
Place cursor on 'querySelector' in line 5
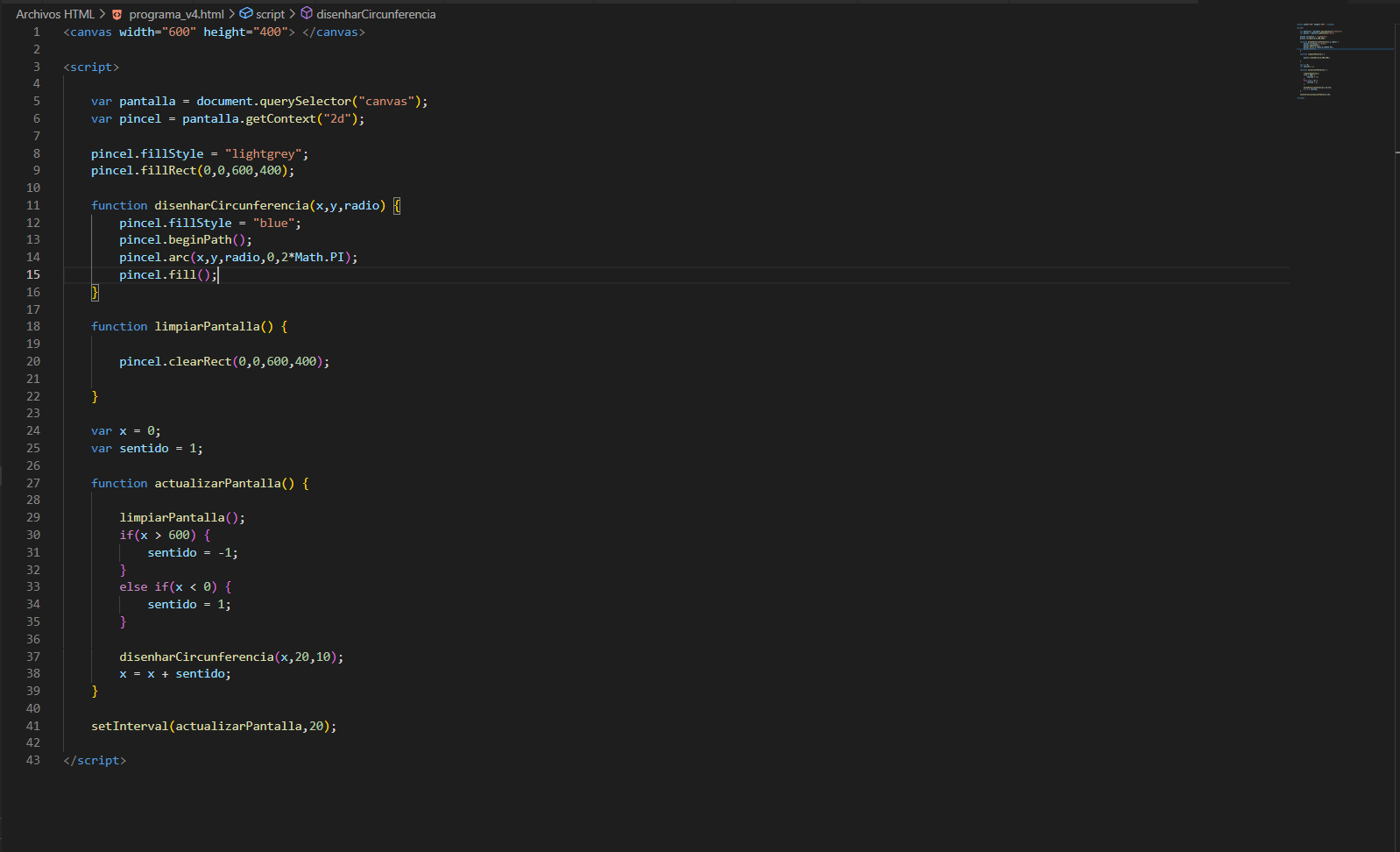305,101
